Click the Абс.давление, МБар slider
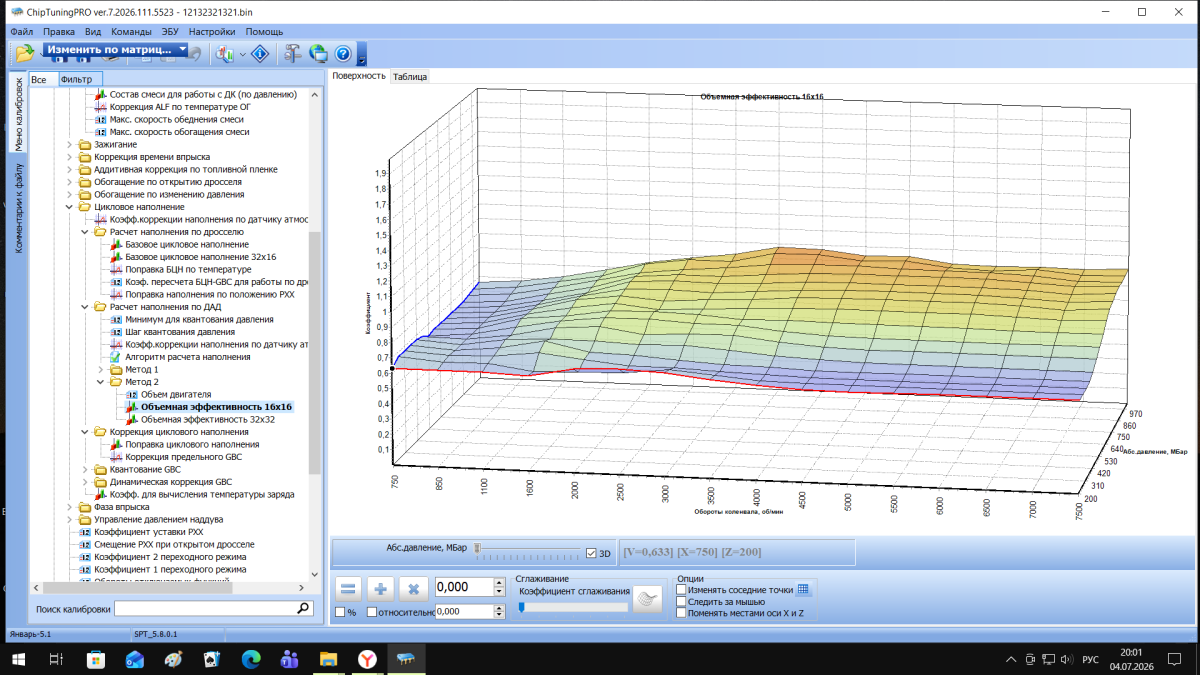Screen dimensions: 1200x675 [528, 550]
